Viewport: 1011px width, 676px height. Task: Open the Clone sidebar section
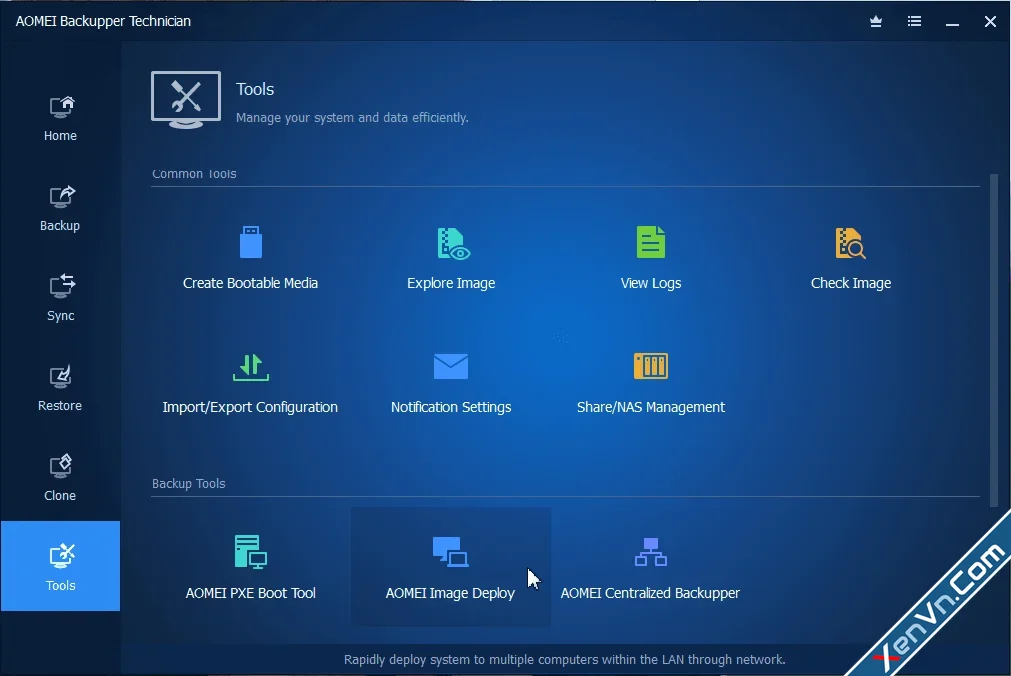pos(60,479)
